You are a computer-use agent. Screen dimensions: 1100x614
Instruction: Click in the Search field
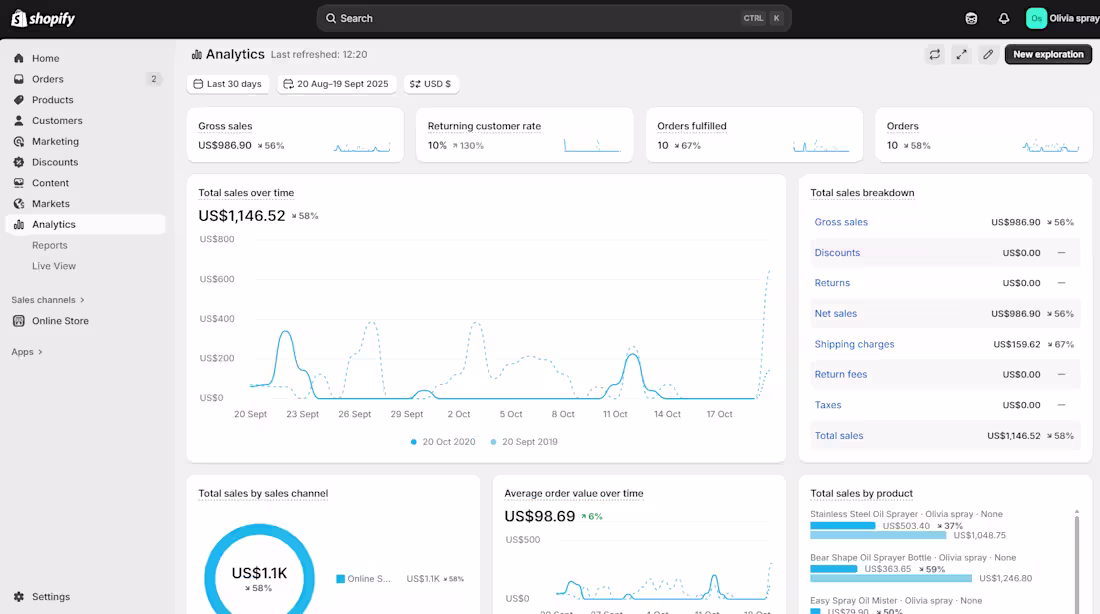(x=554, y=18)
